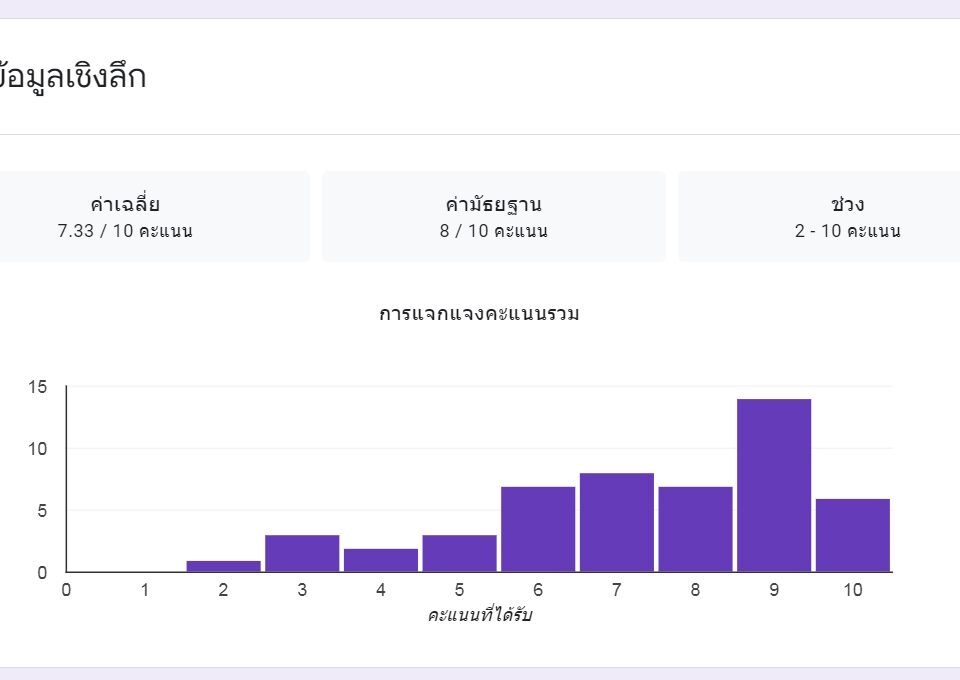Select the y-axis tick label "10"
The width and height of the screenshot is (960, 680).
37,449
